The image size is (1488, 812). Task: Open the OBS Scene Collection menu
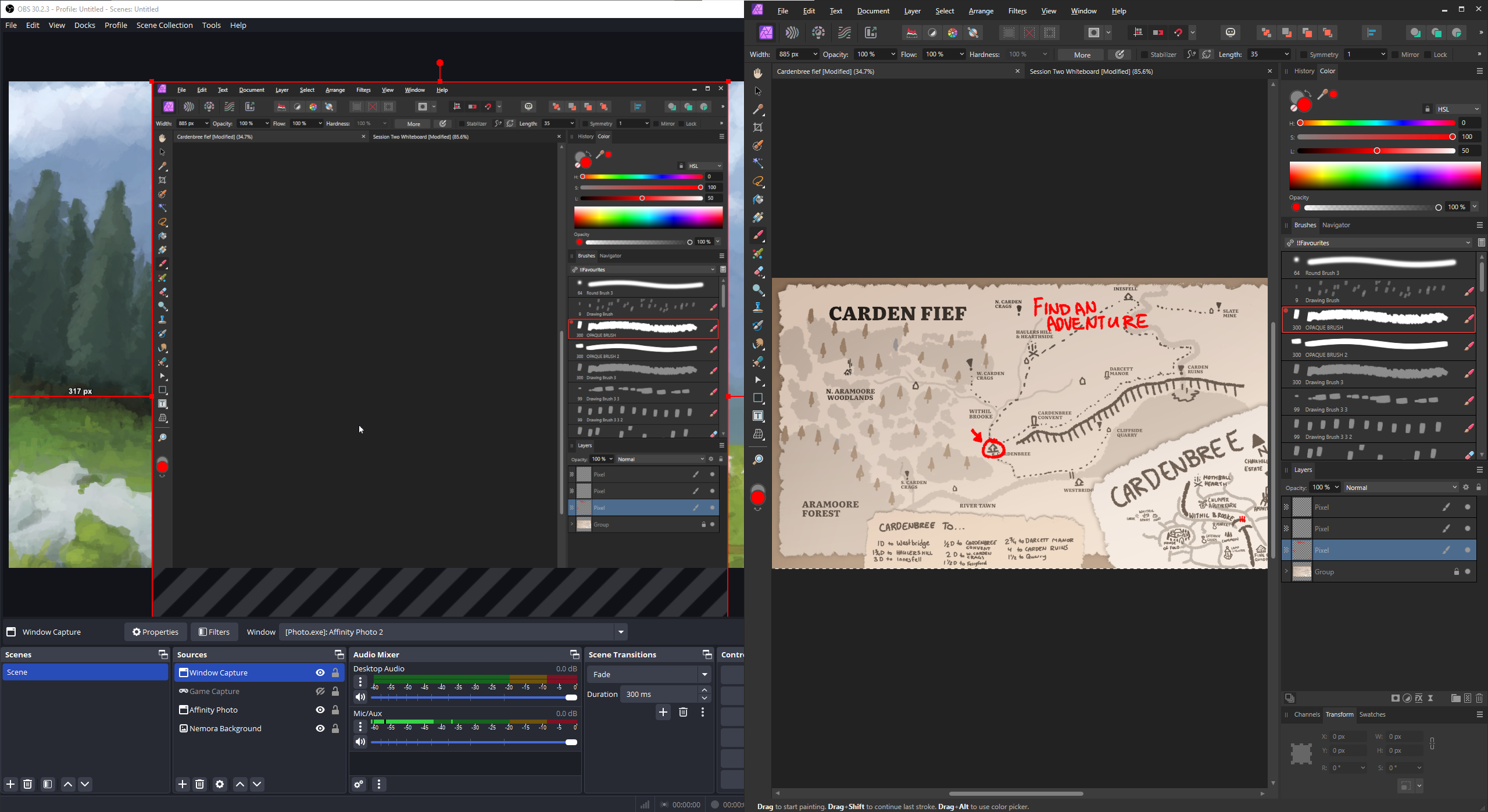[x=164, y=25]
